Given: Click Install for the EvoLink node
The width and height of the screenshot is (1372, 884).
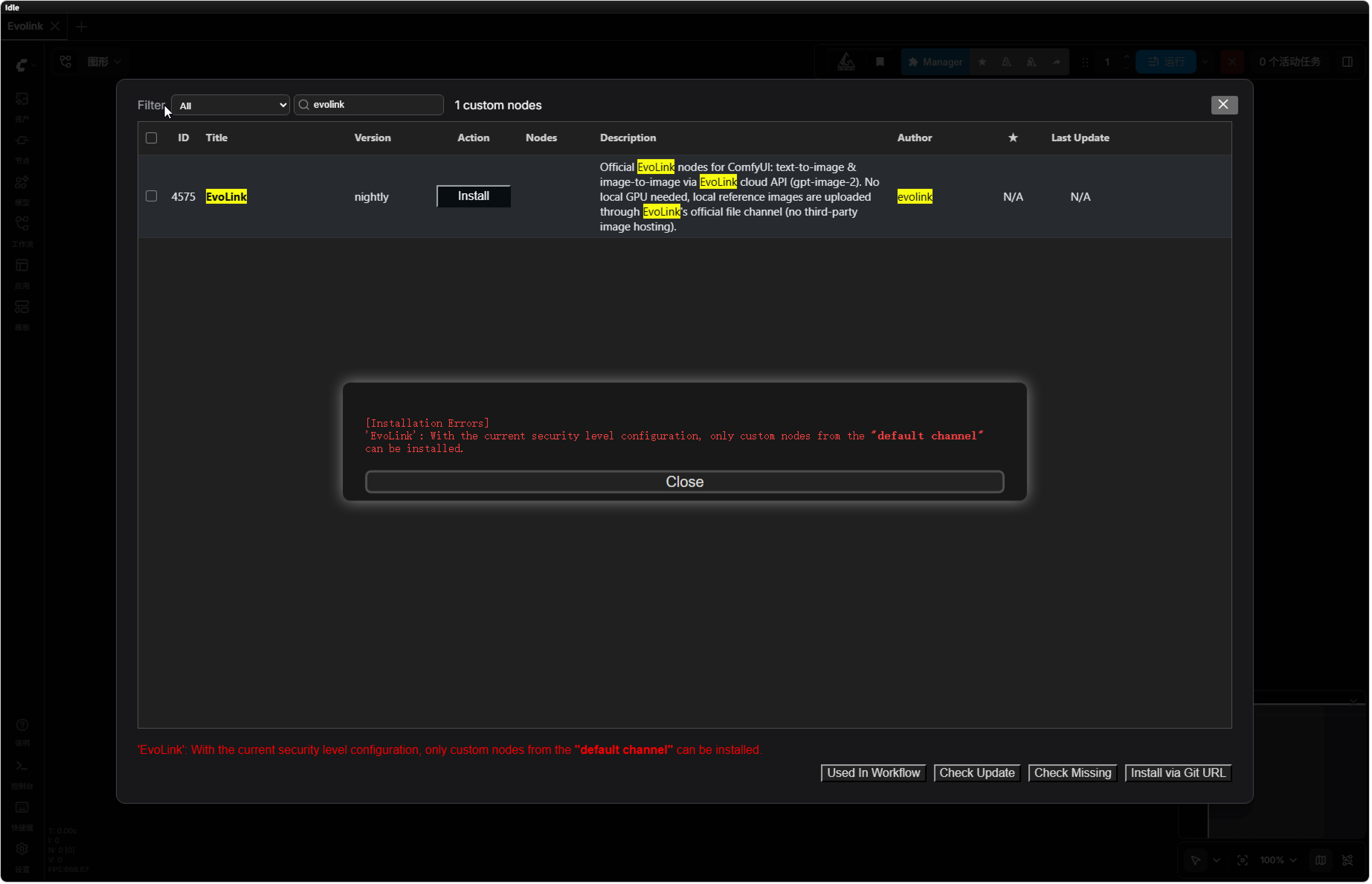Looking at the screenshot, I should click(474, 196).
